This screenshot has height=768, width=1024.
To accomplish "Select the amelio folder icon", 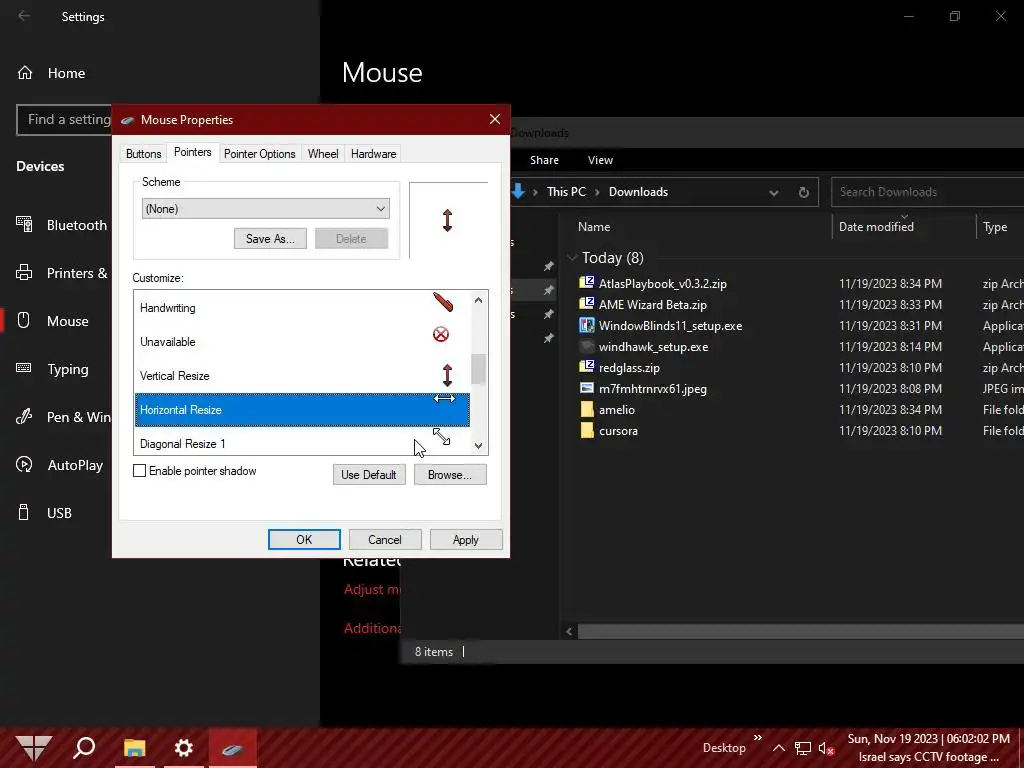I will click(587, 409).
